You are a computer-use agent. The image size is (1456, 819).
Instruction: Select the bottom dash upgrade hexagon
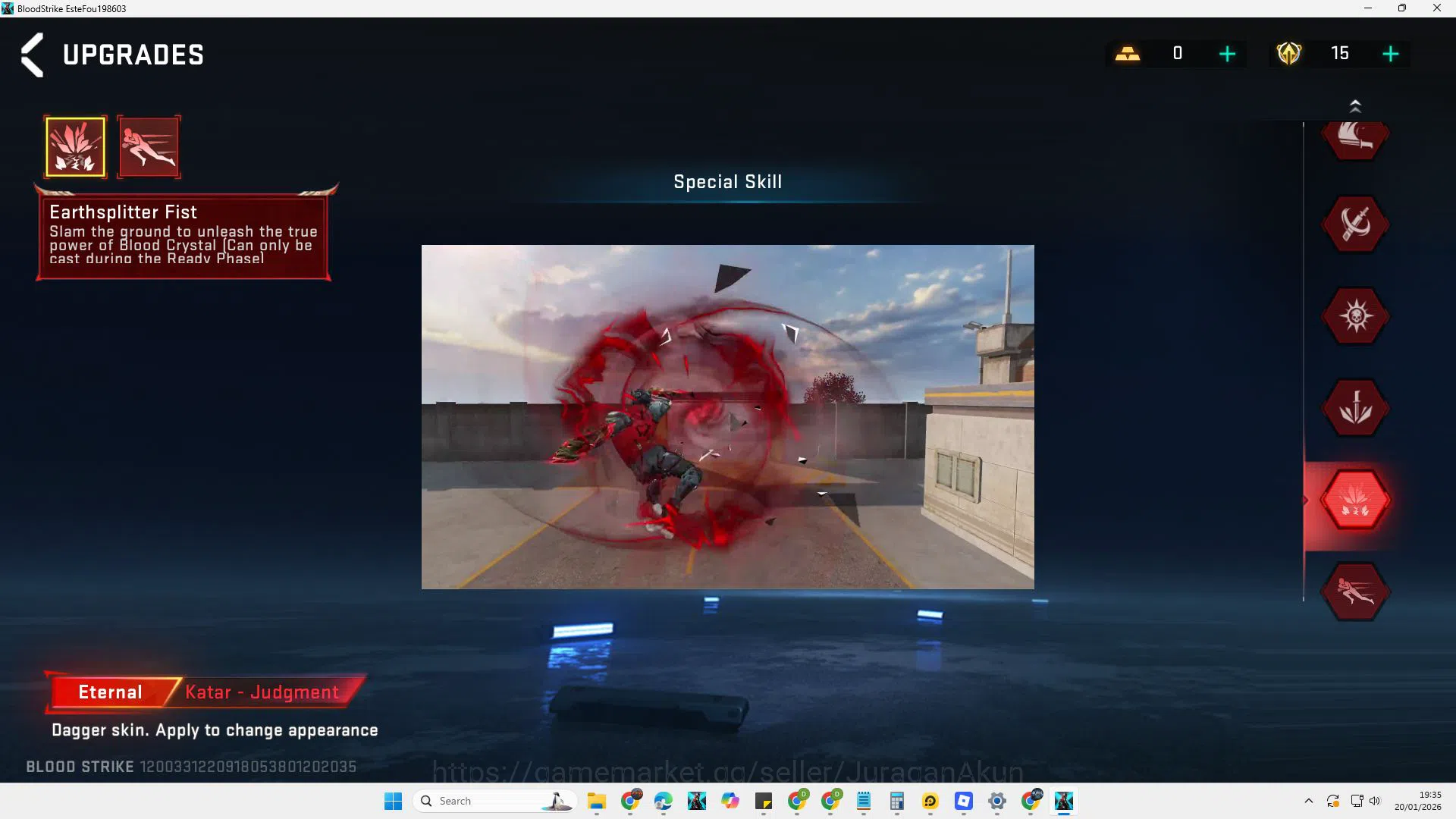click(x=1355, y=592)
